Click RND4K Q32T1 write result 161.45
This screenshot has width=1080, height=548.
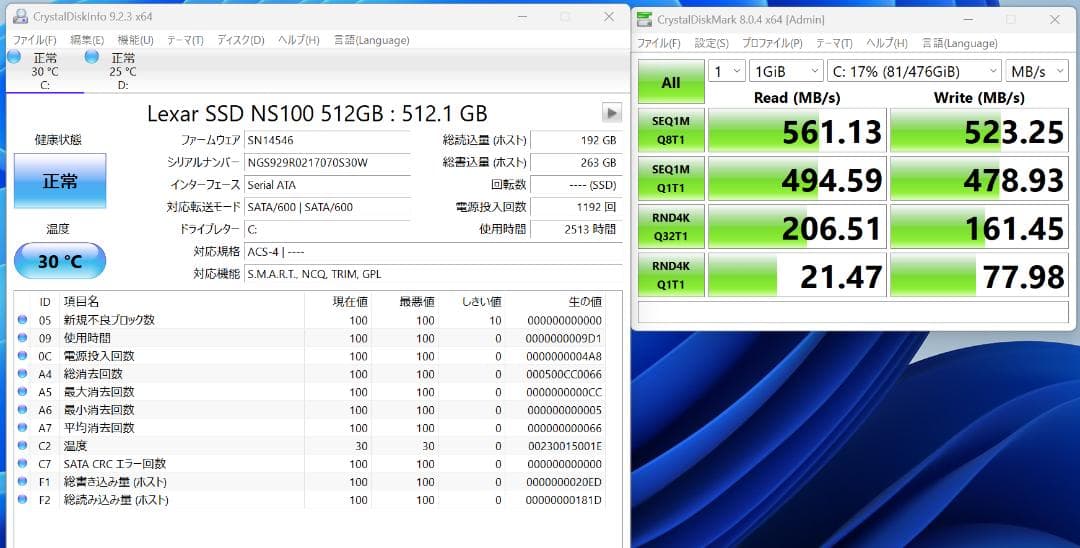[979, 227]
